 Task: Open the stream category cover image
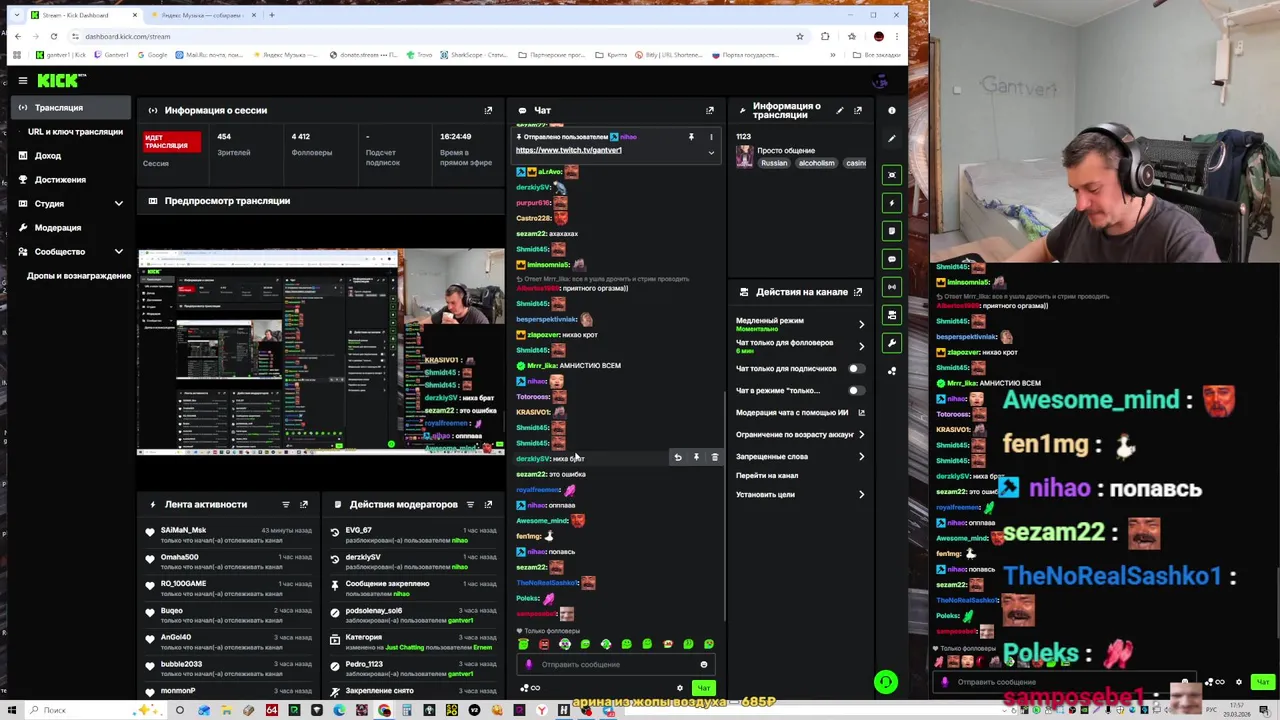pyautogui.click(x=744, y=157)
